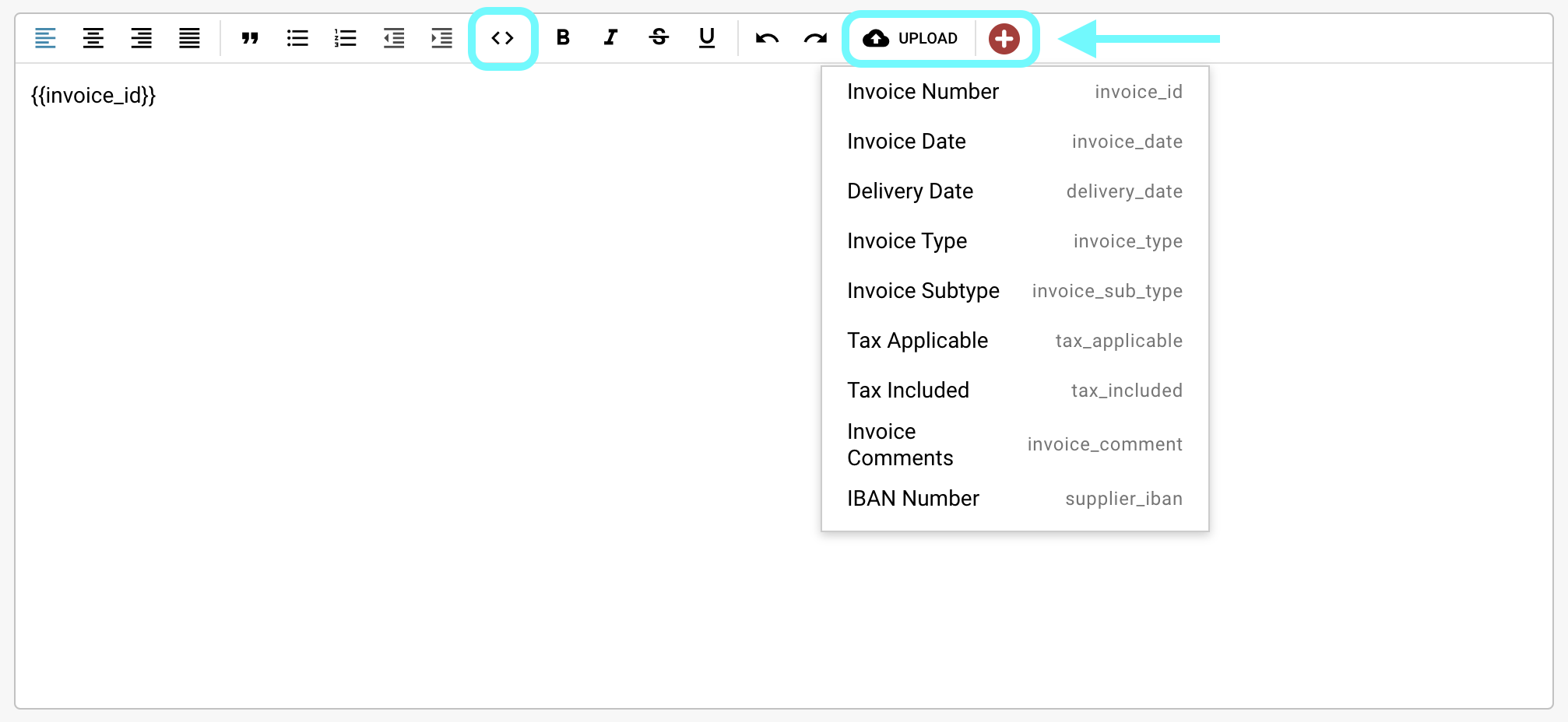
Task: Align text to the left
Action: pos(45,38)
